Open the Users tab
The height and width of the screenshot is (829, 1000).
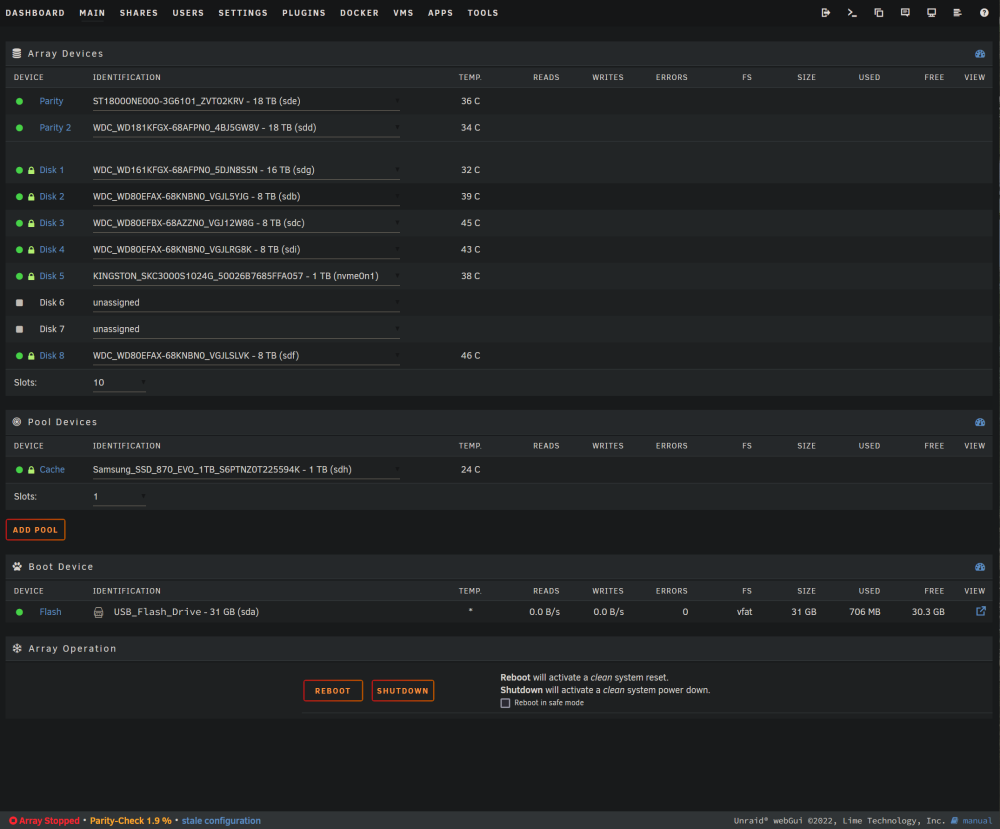(x=188, y=13)
